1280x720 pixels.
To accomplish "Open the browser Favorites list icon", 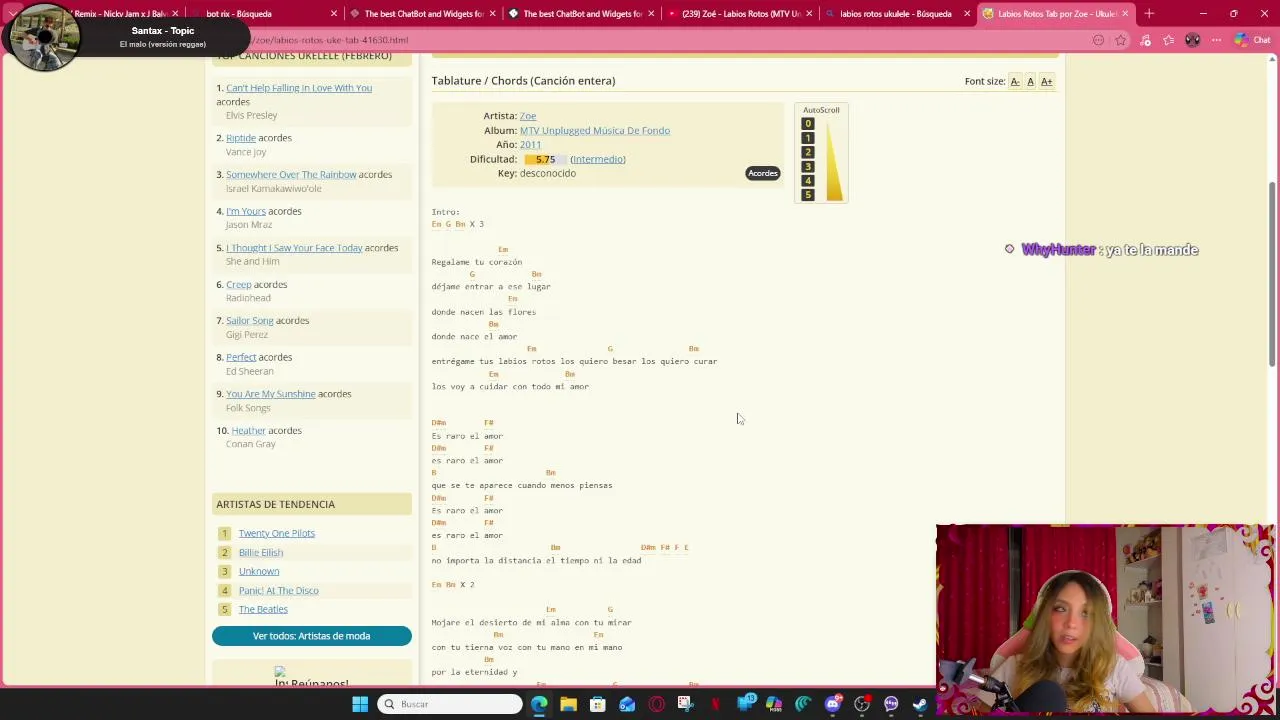I will coord(1169,40).
